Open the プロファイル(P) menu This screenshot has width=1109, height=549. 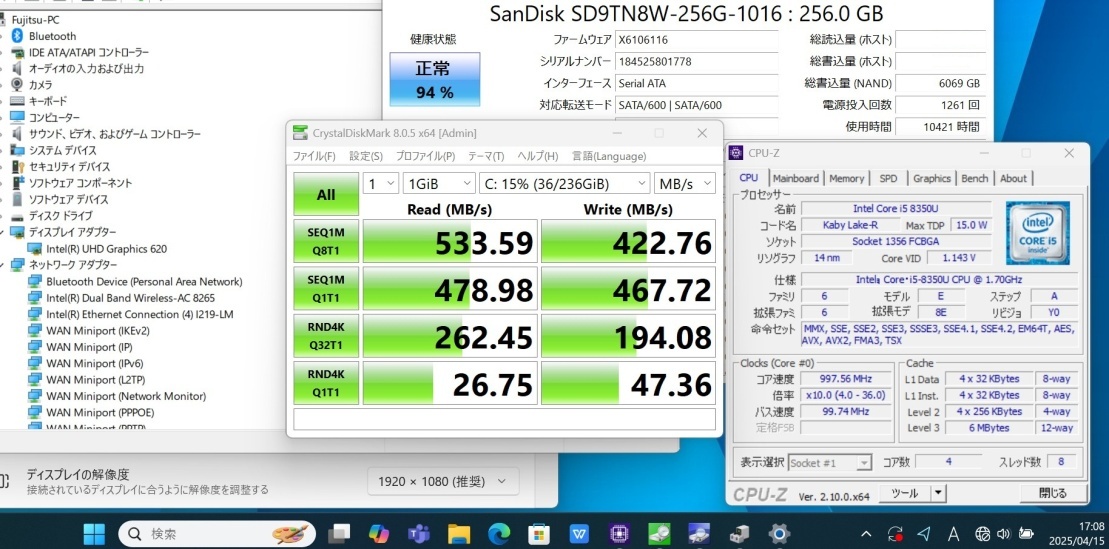[x=424, y=156]
